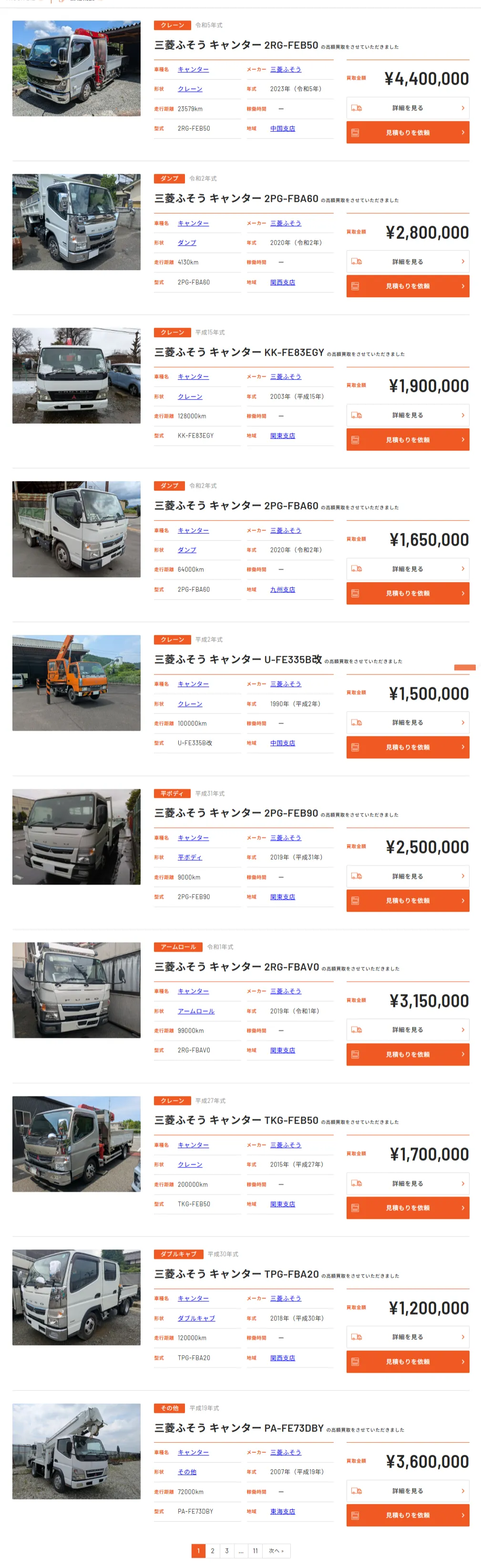
Task: Open 東海支店 link on PA-FE73DBY listing
Action: point(283,1511)
